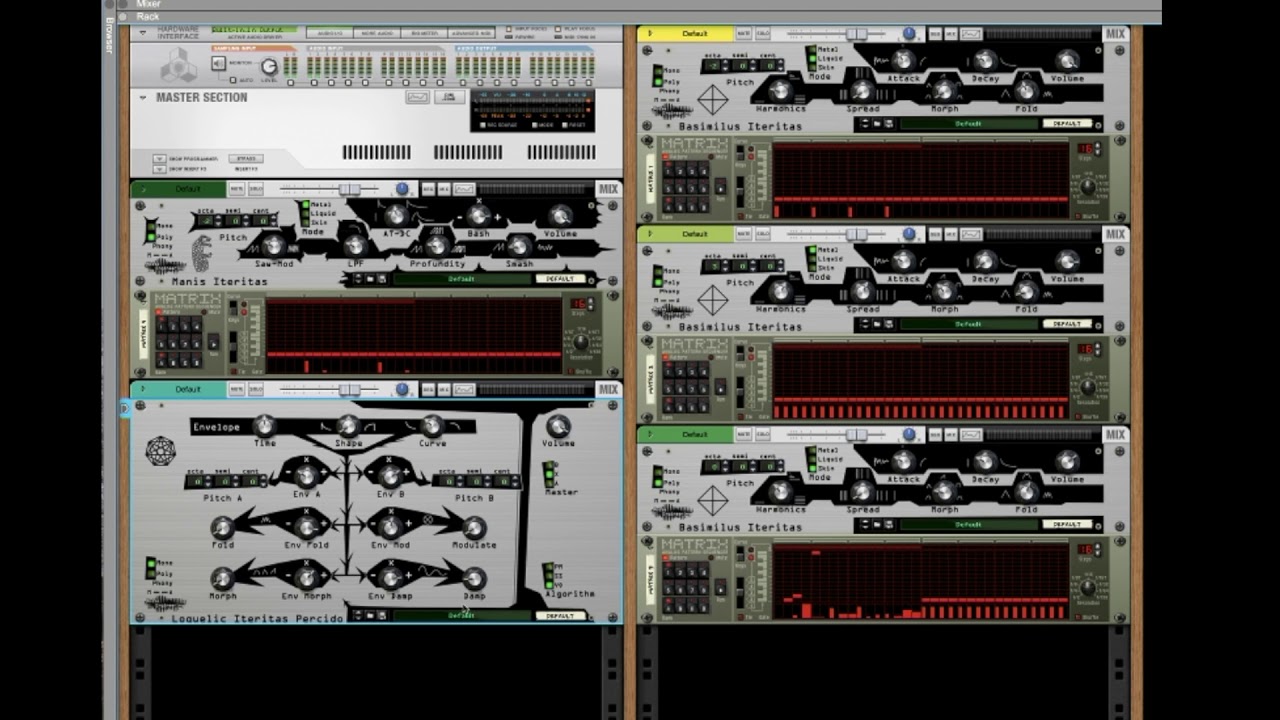1280x720 pixels.
Task: Fold the Loquelic mix channel strip
Action: click(x=143, y=389)
